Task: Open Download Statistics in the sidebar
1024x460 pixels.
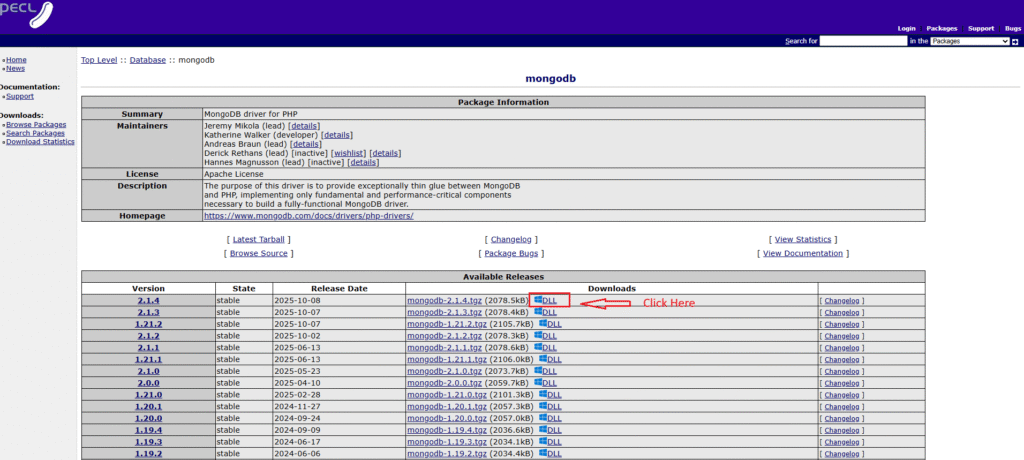Action: (40, 142)
